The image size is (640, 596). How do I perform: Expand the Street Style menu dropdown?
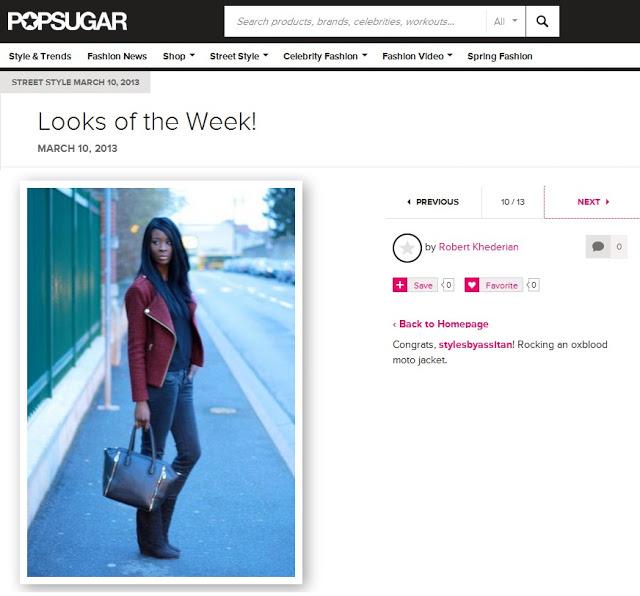pos(239,56)
